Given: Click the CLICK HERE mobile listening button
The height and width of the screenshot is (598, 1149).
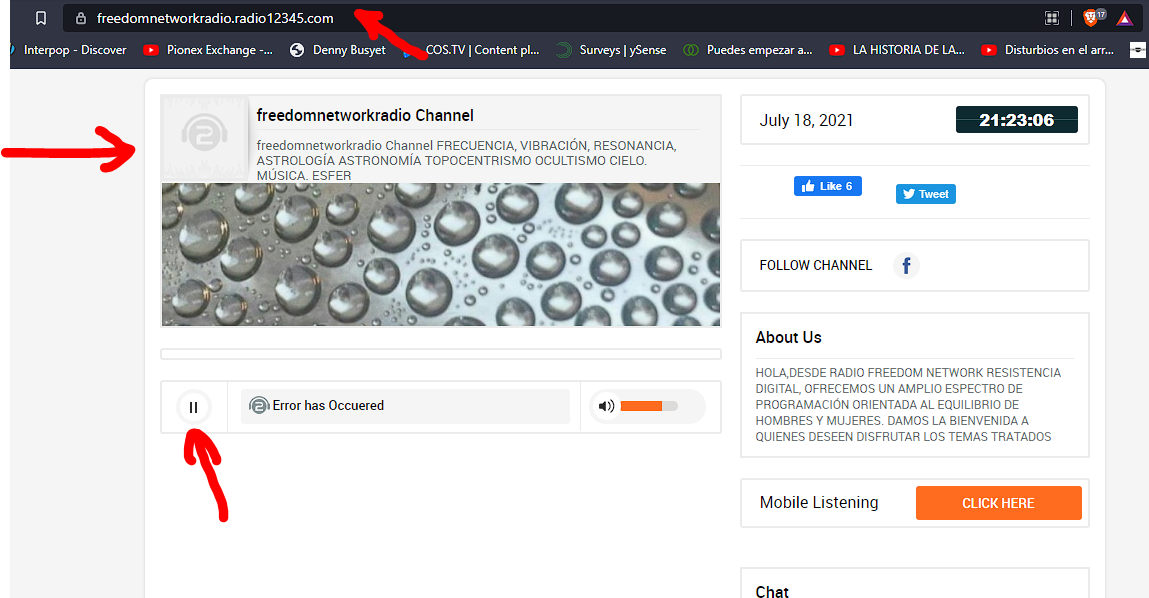Looking at the screenshot, I should [998, 503].
